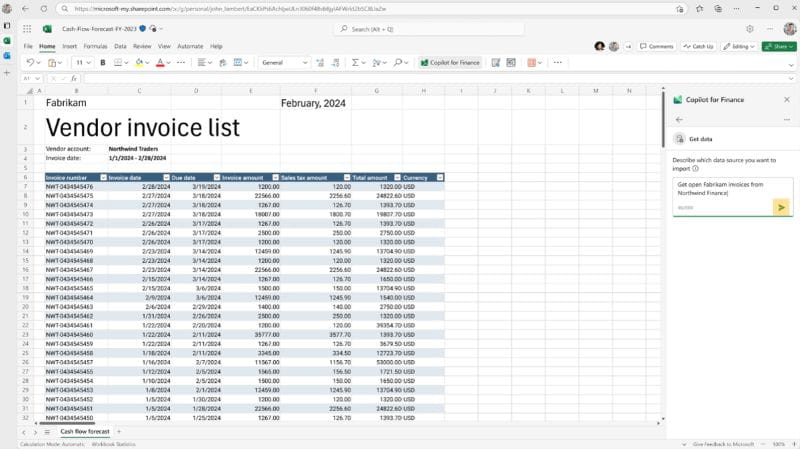Apply the yellow fill color
This screenshot has height=449, width=800.
coord(139,63)
